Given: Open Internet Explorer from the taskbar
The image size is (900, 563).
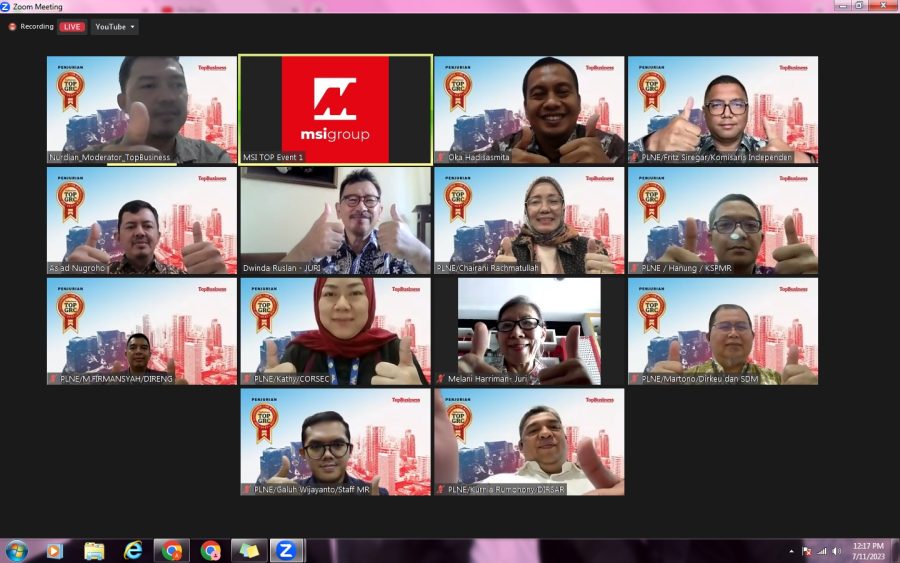Looking at the screenshot, I should (133, 551).
